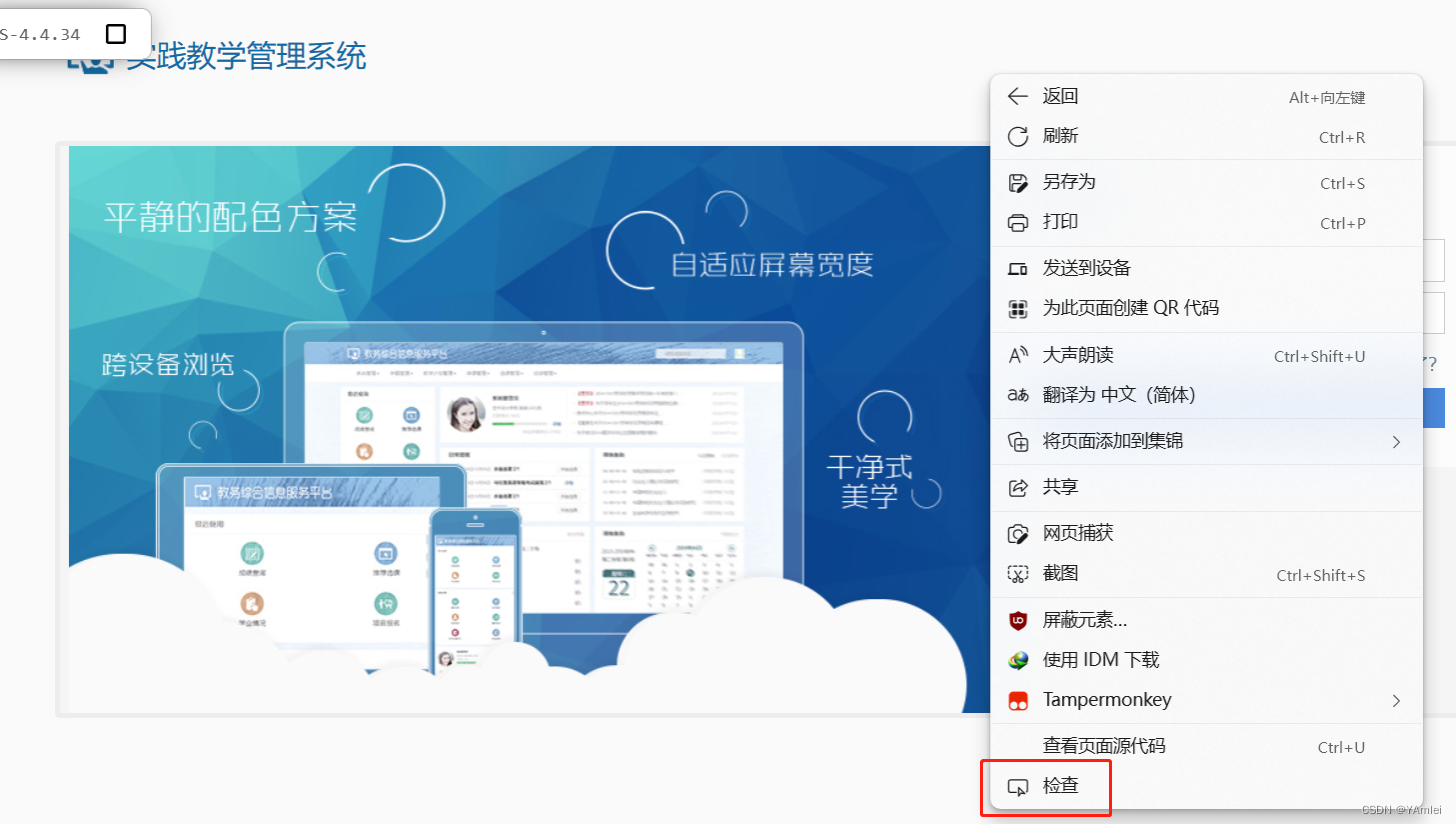
Task: Choose 使用 IDM 下载 entry
Action: [x=1206, y=660]
